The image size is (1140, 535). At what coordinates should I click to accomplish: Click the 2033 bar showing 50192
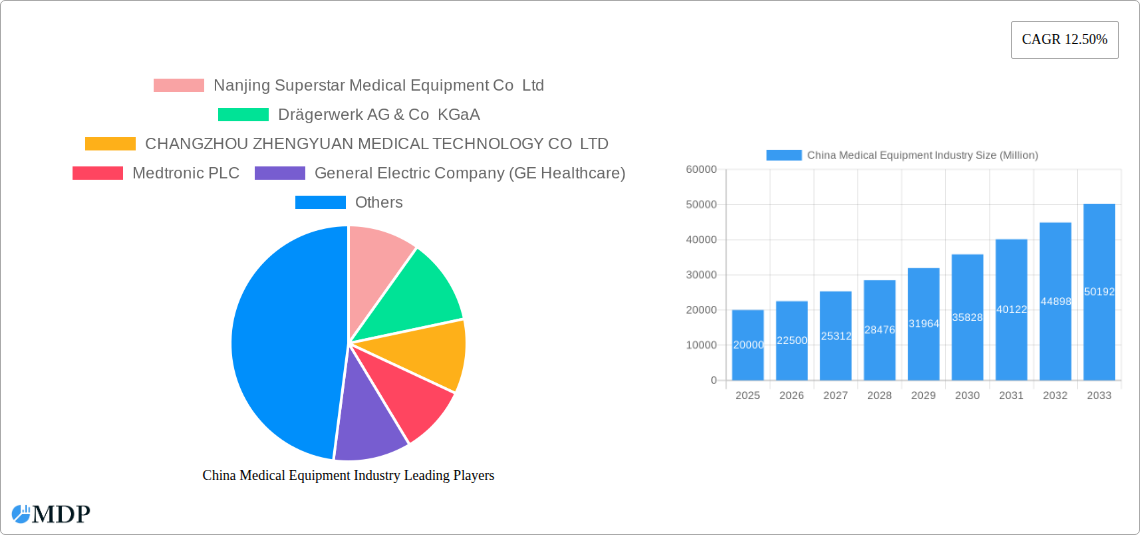point(1099,292)
